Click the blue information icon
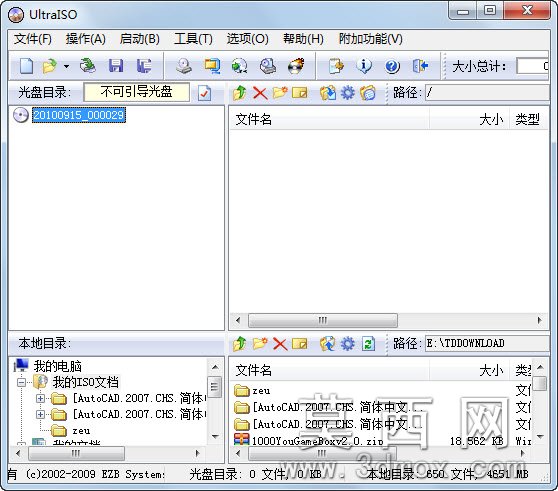 (x=364, y=66)
